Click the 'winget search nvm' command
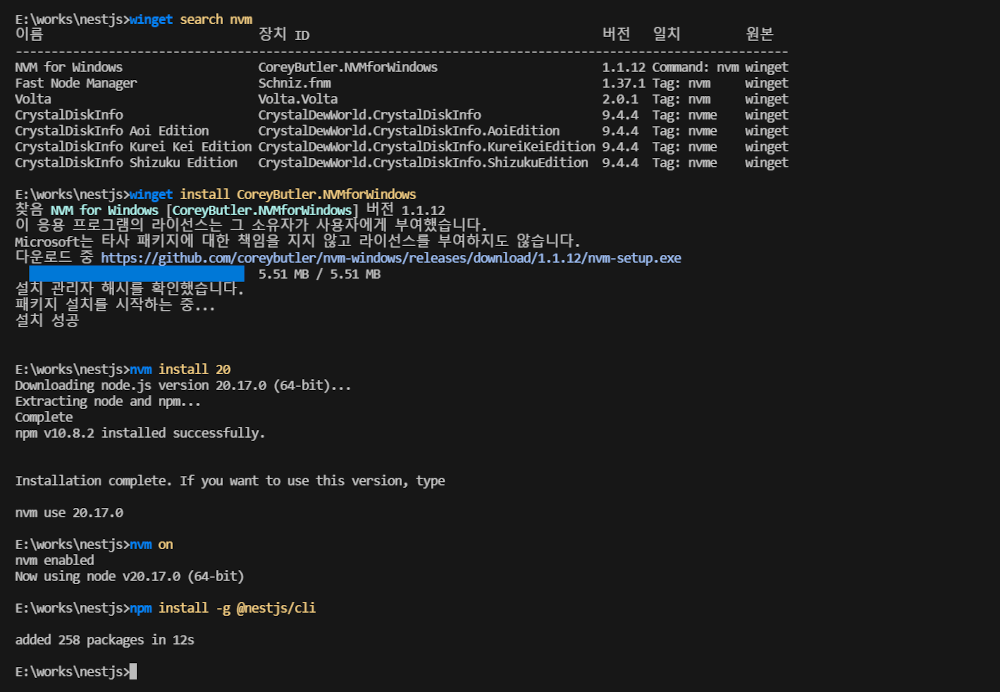The width and height of the screenshot is (1000, 692). pyautogui.click(x=191, y=19)
